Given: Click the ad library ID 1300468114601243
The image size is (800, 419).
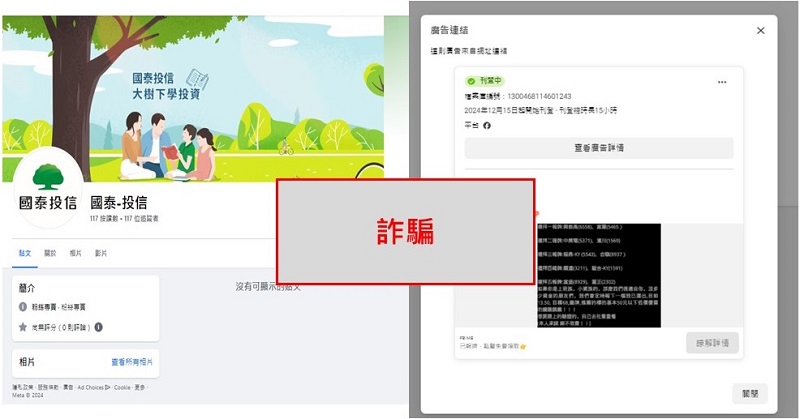Looking at the screenshot, I should pyautogui.click(x=539, y=96).
